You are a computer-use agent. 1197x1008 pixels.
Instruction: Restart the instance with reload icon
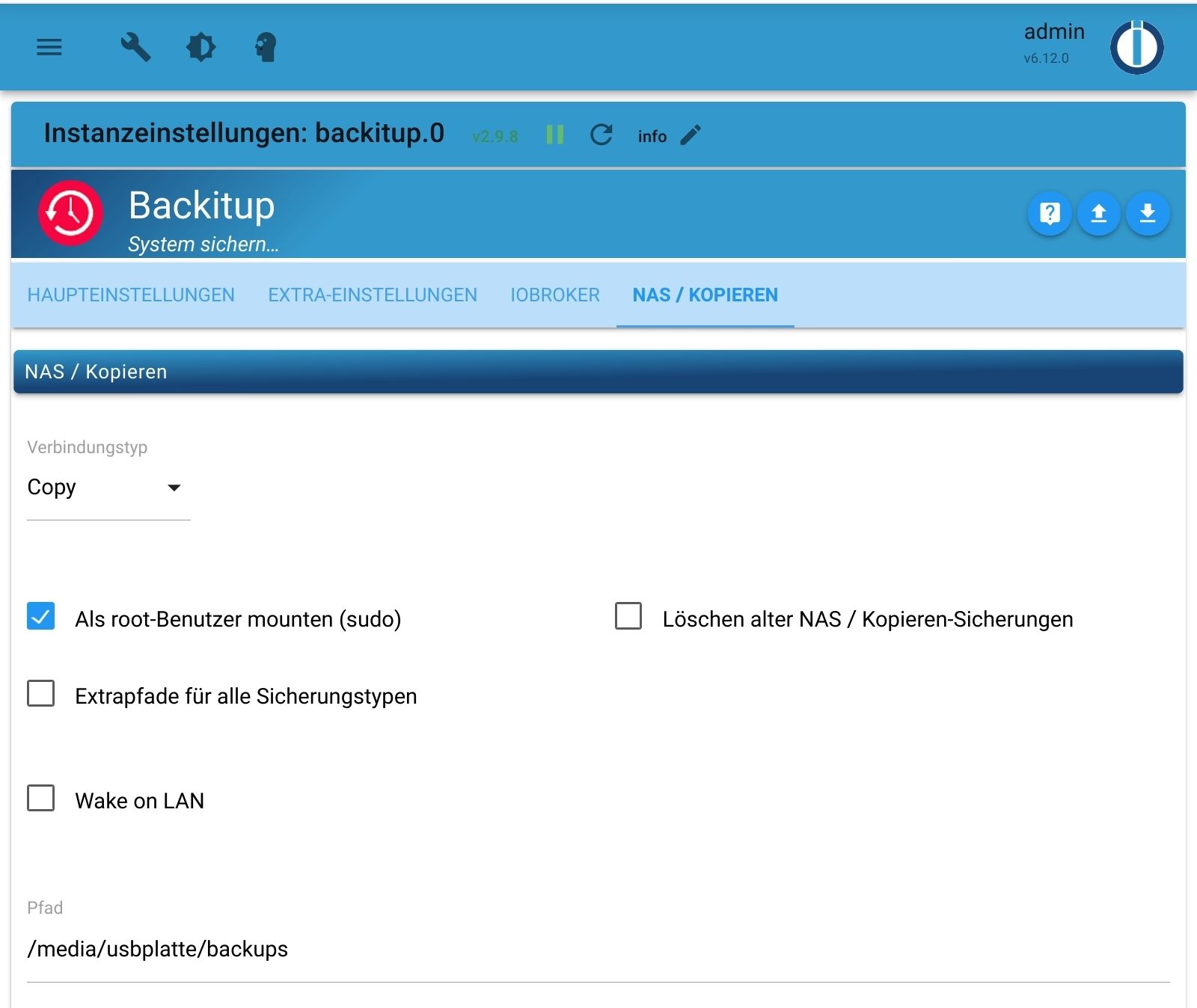[601, 135]
